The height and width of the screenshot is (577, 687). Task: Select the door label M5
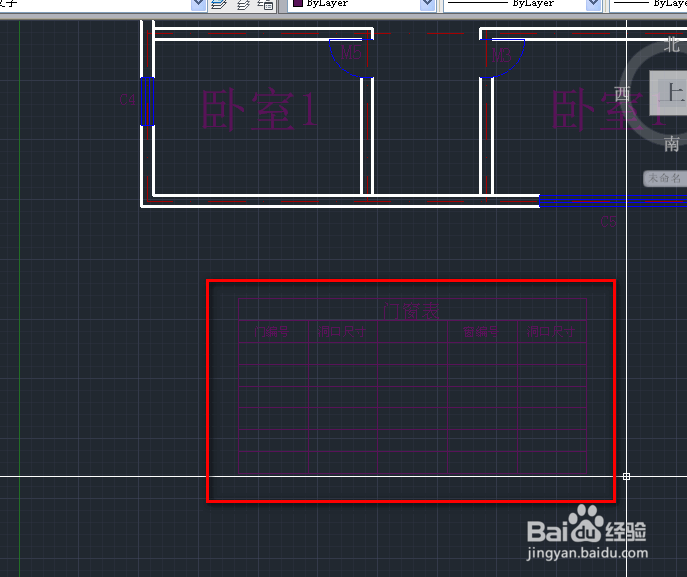[351, 53]
